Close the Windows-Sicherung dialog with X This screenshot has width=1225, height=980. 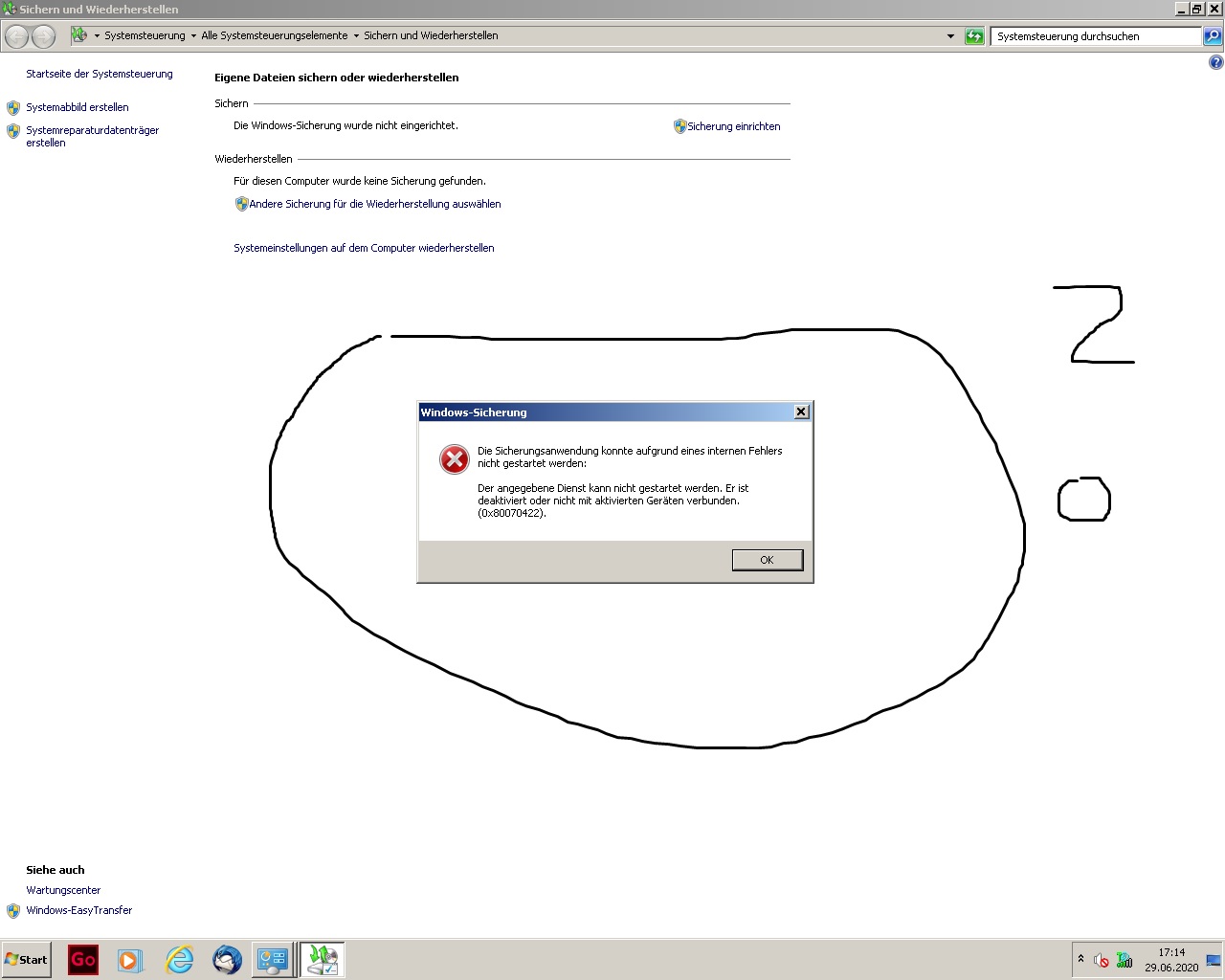(x=802, y=412)
